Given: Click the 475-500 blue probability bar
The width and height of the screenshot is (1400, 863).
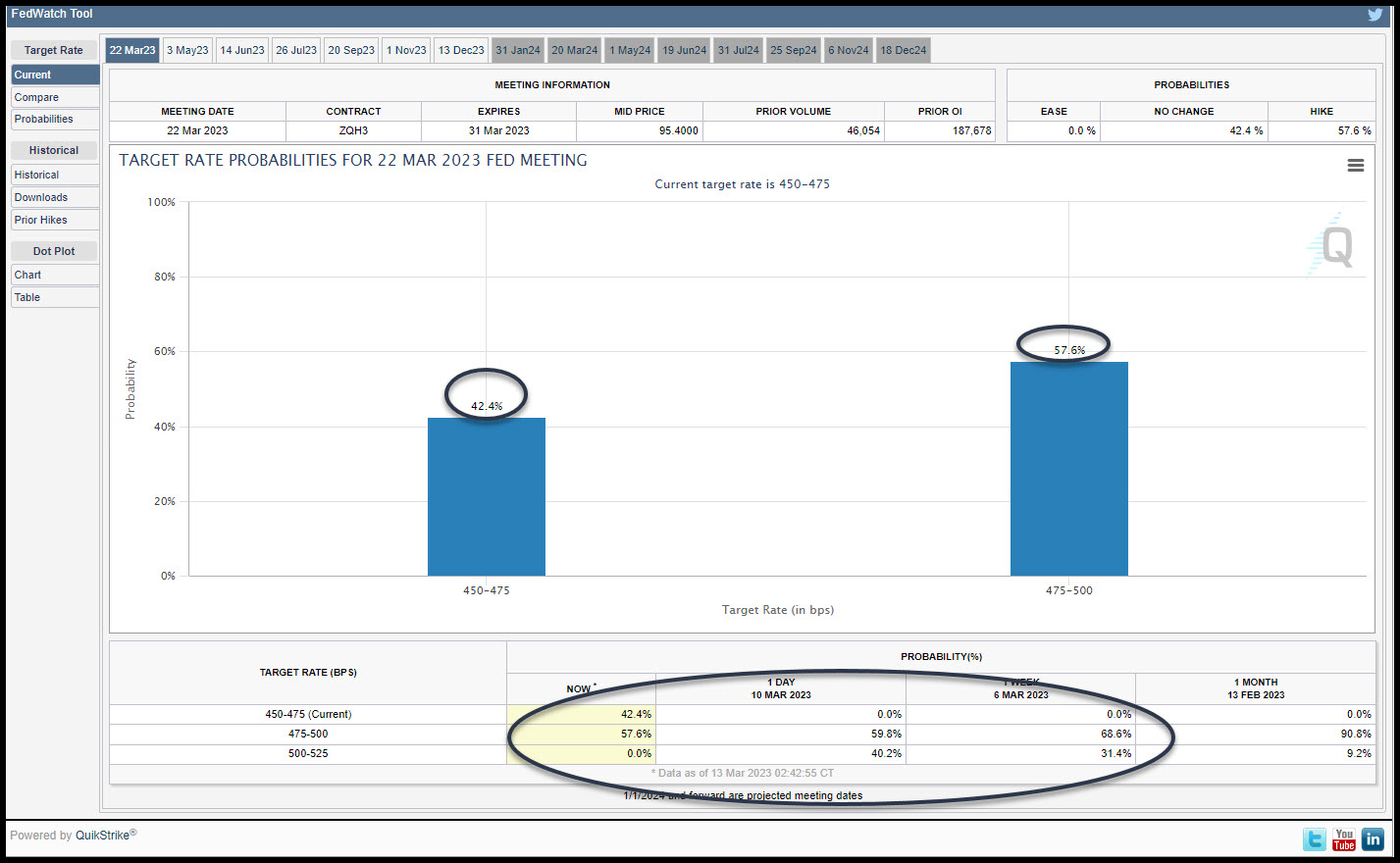Looking at the screenshot, I should [1069, 469].
